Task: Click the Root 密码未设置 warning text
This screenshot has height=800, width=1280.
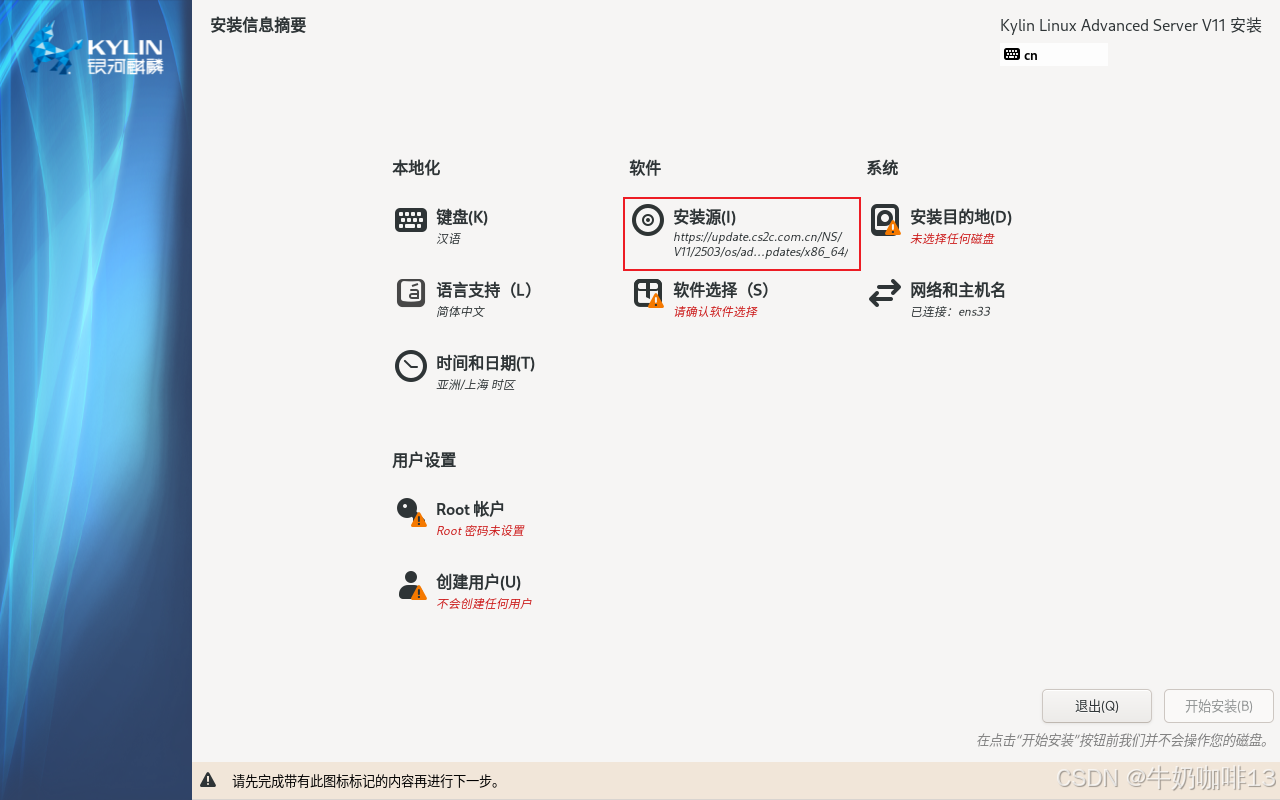Action: coord(480,531)
